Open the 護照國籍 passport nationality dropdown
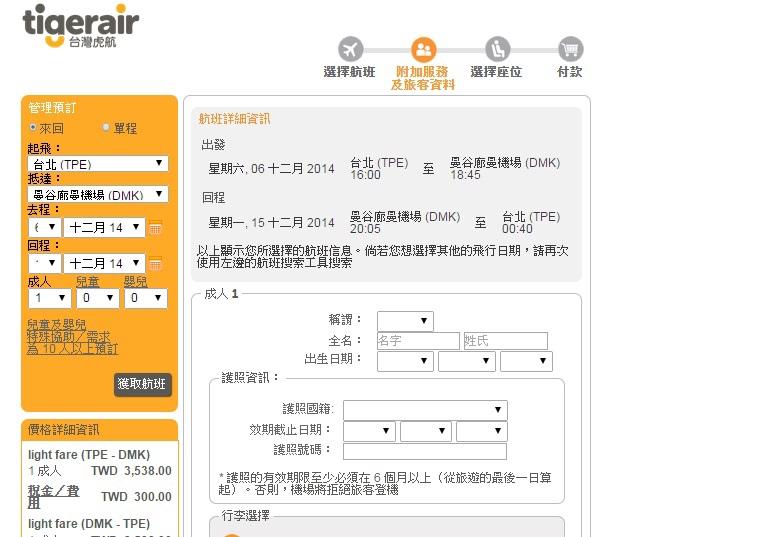Screen dimensions: 758x537 (425, 410)
